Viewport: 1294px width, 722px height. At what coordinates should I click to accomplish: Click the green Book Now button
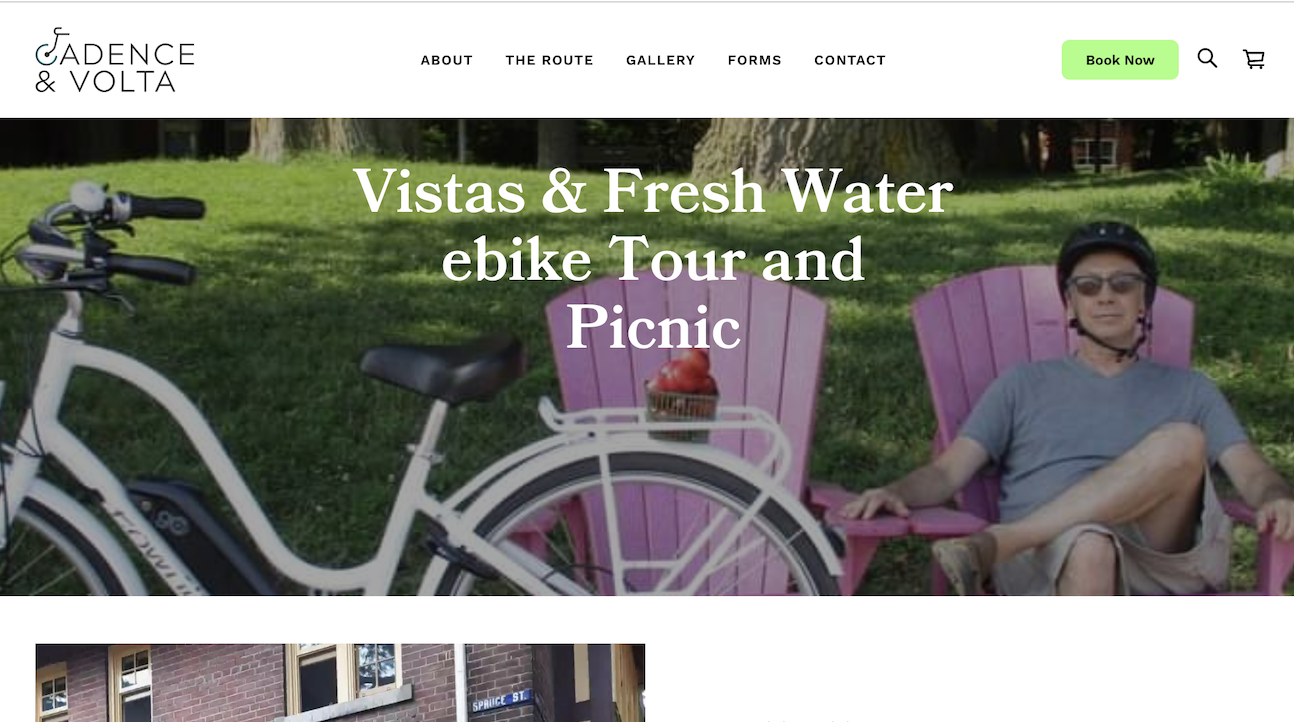tap(1120, 60)
